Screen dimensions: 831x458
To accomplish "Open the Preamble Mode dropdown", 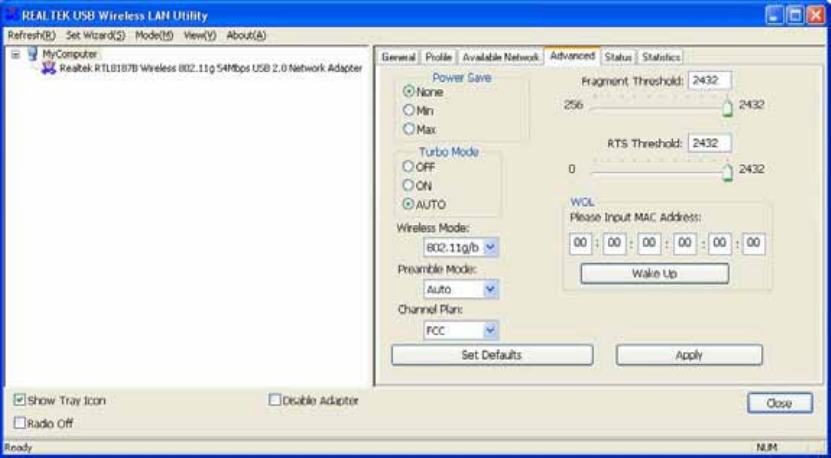I will [x=490, y=289].
